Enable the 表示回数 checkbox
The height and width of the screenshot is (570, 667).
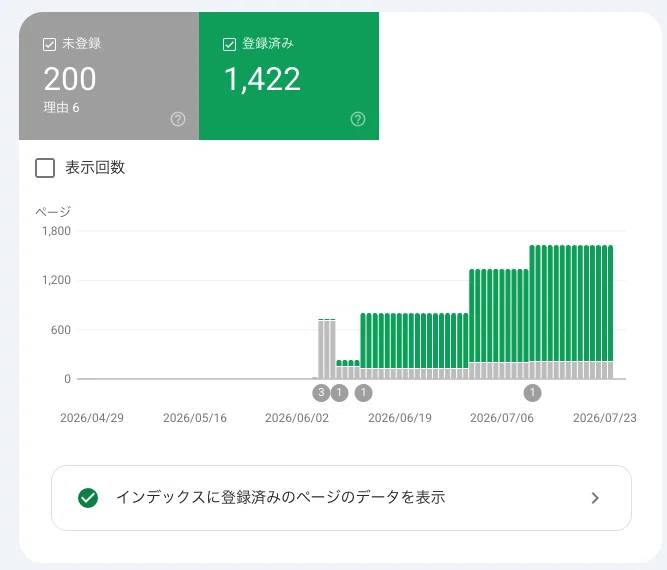point(45,168)
